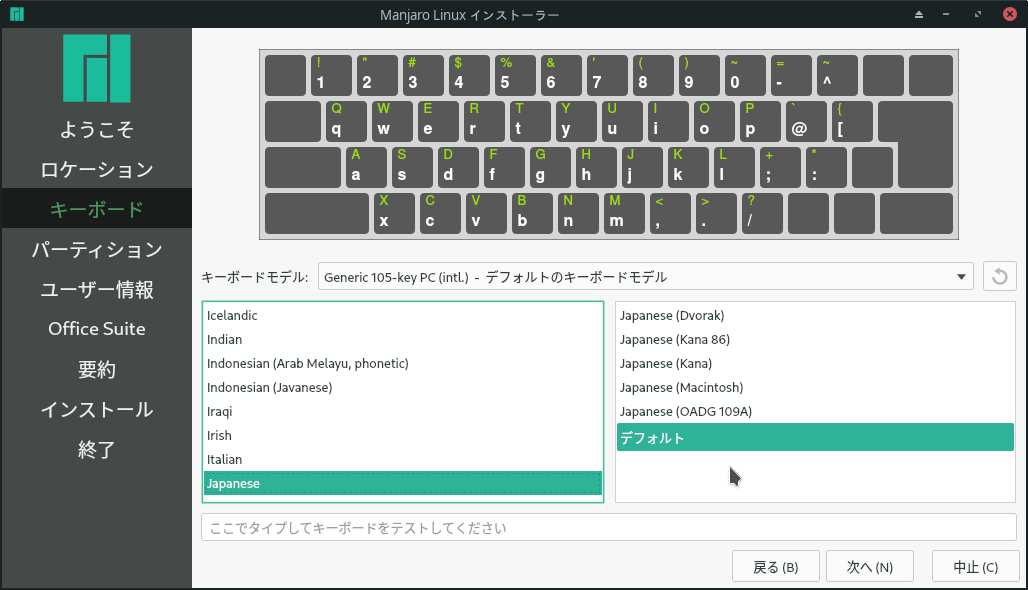Close the Manjaro installer window
Image resolution: width=1028 pixels, height=590 pixels.
[x=1010, y=14]
